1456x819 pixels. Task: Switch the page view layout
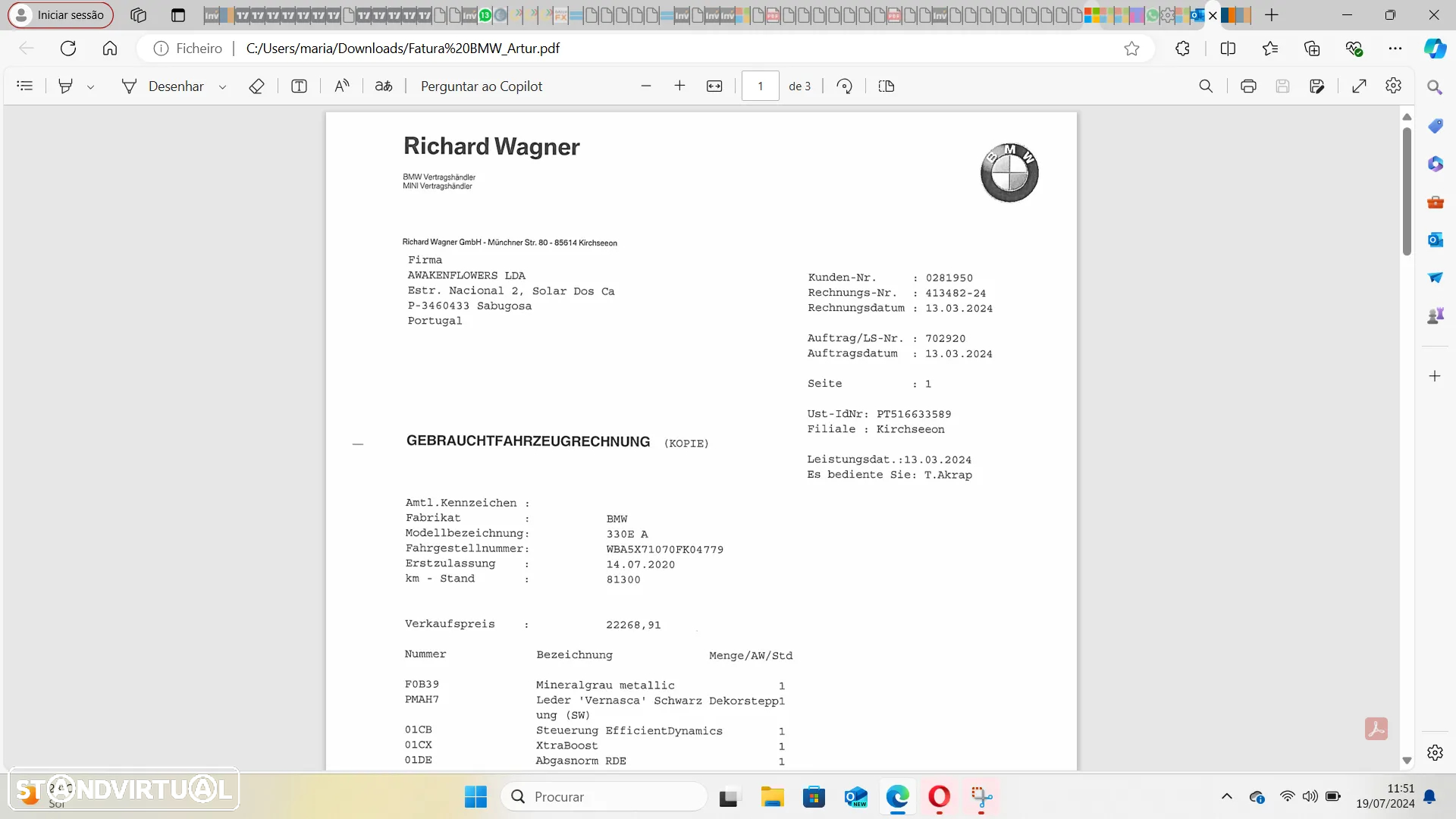tap(886, 86)
